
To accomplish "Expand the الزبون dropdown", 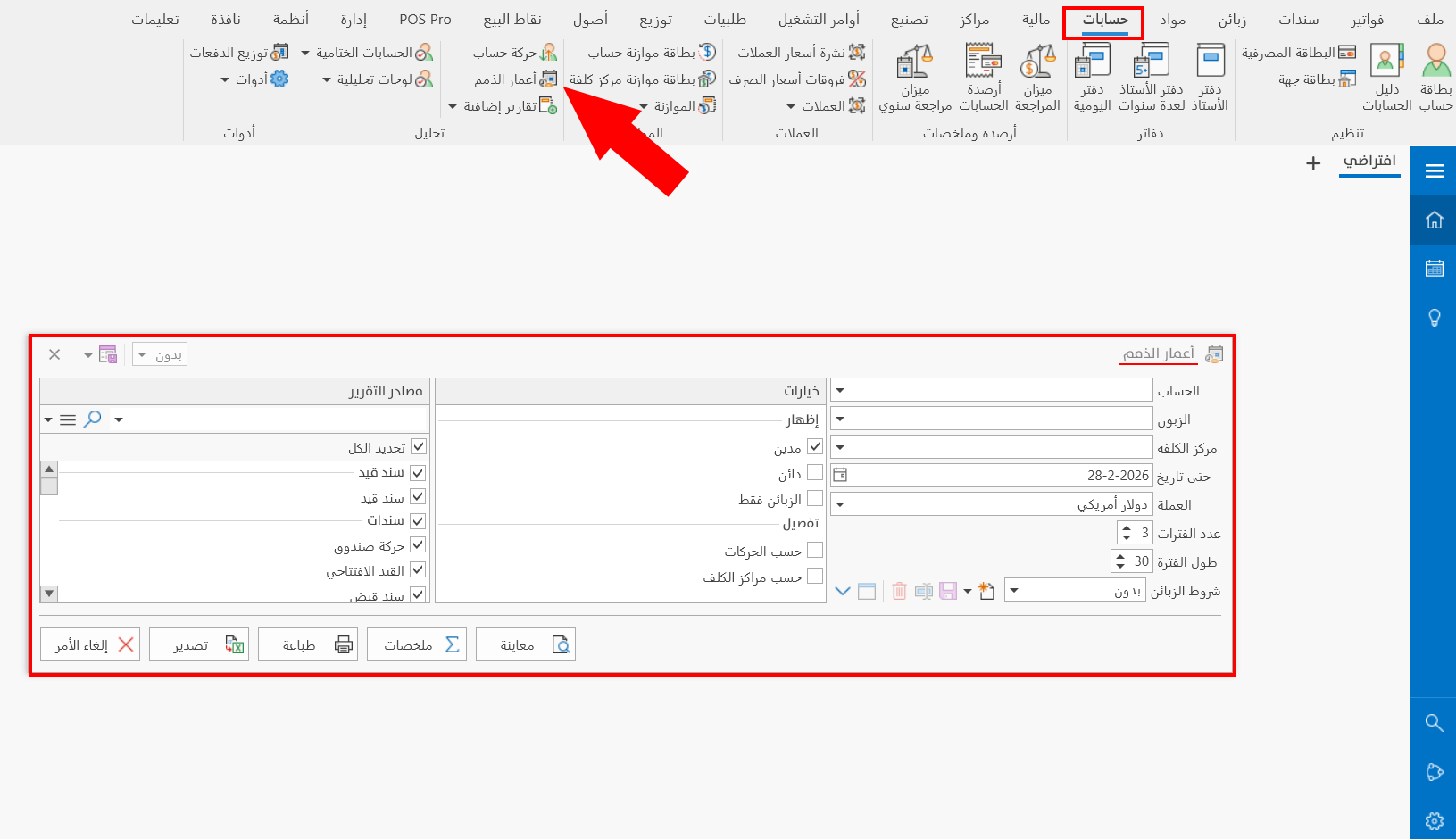I will coord(840,419).
